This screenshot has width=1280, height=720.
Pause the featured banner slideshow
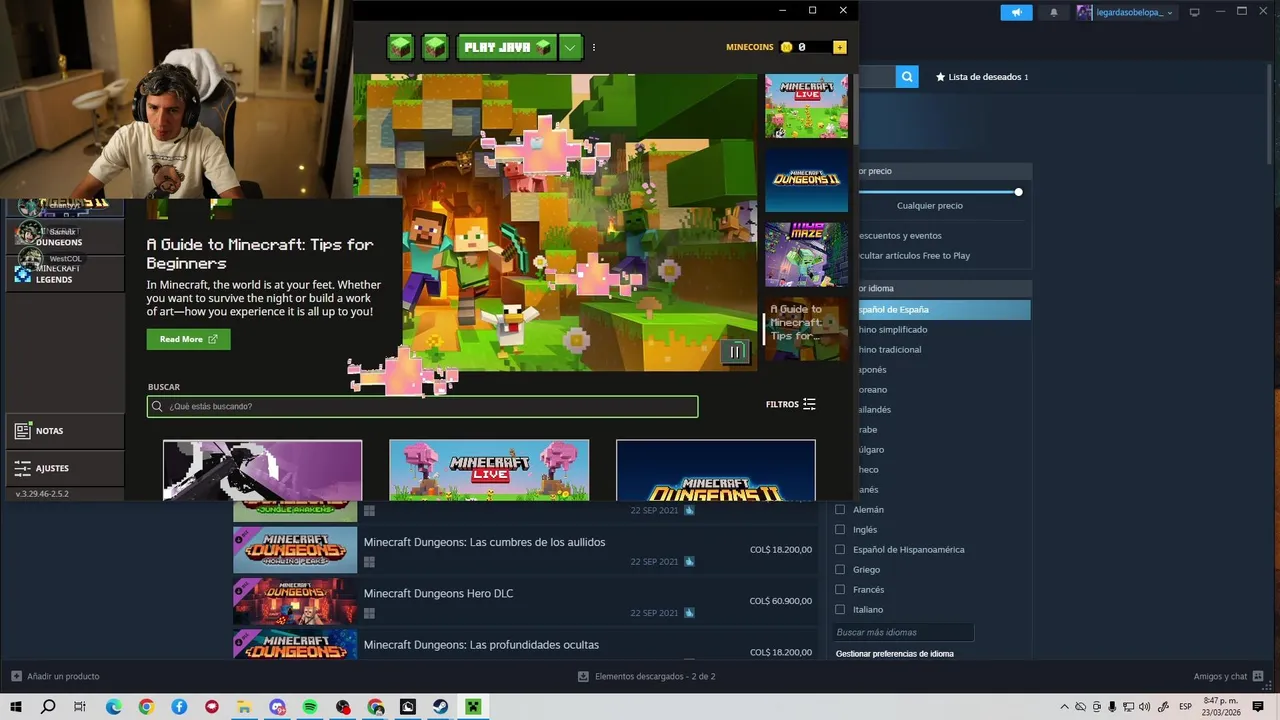[x=735, y=352]
